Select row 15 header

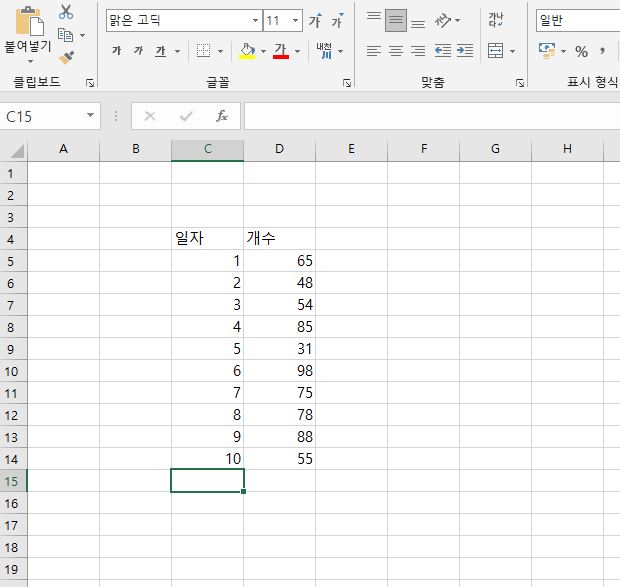13,481
